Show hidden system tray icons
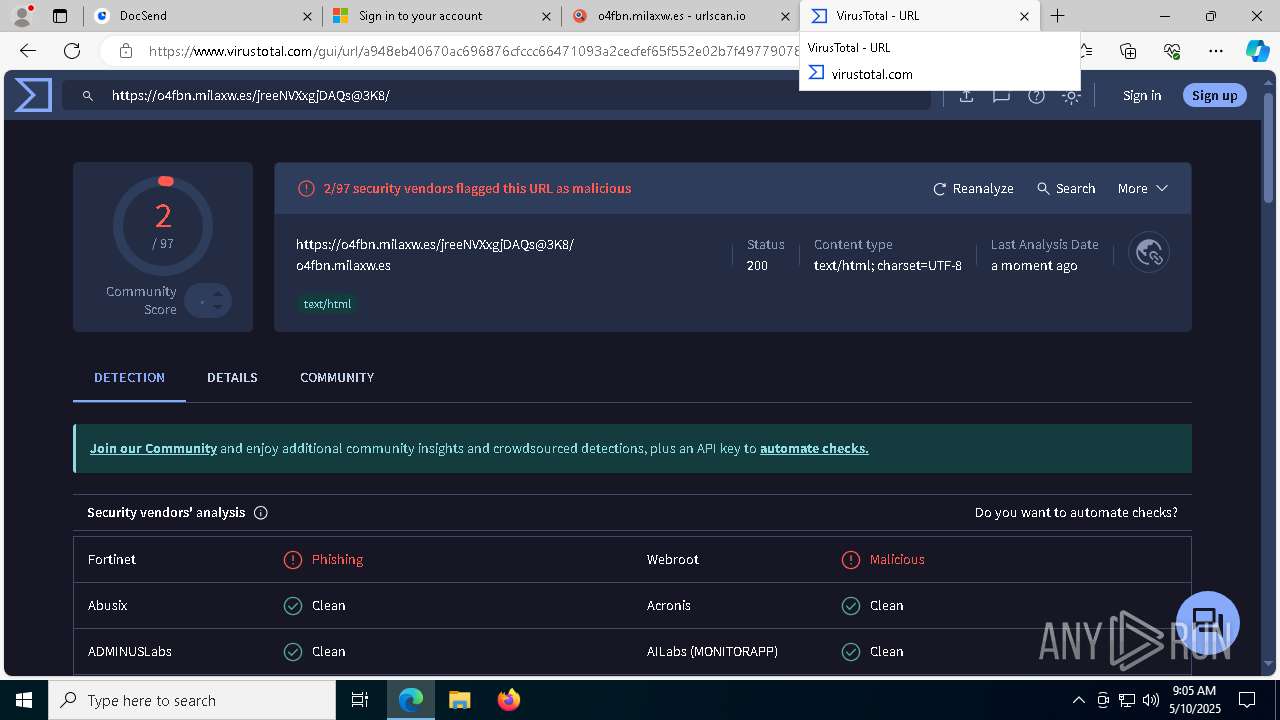Screen dimensions: 1280x720 [1078, 700]
